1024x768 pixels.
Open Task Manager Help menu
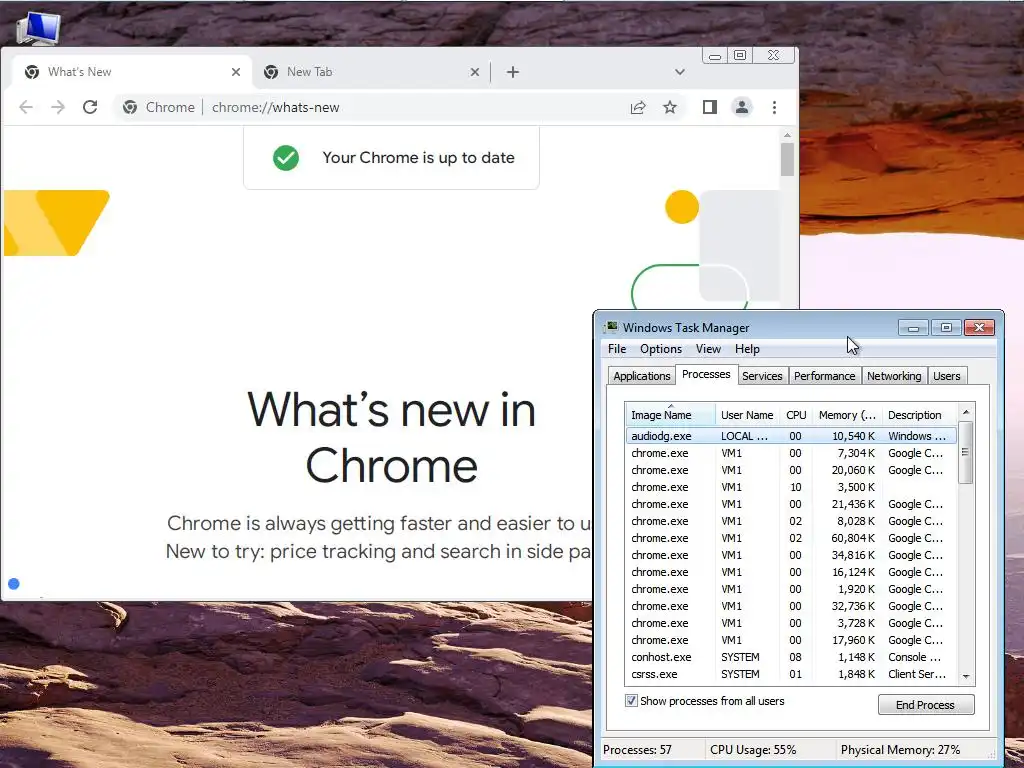pos(747,349)
